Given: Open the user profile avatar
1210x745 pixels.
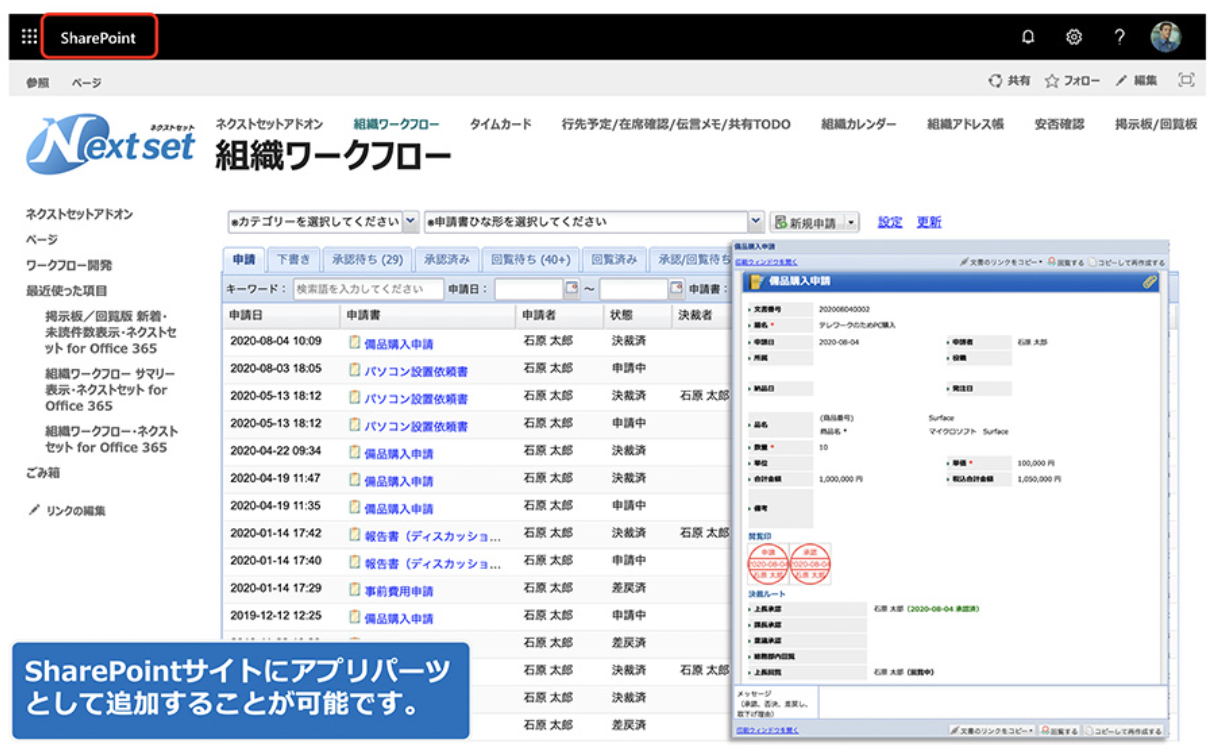Looking at the screenshot, I should click(x=1165, y=37).
